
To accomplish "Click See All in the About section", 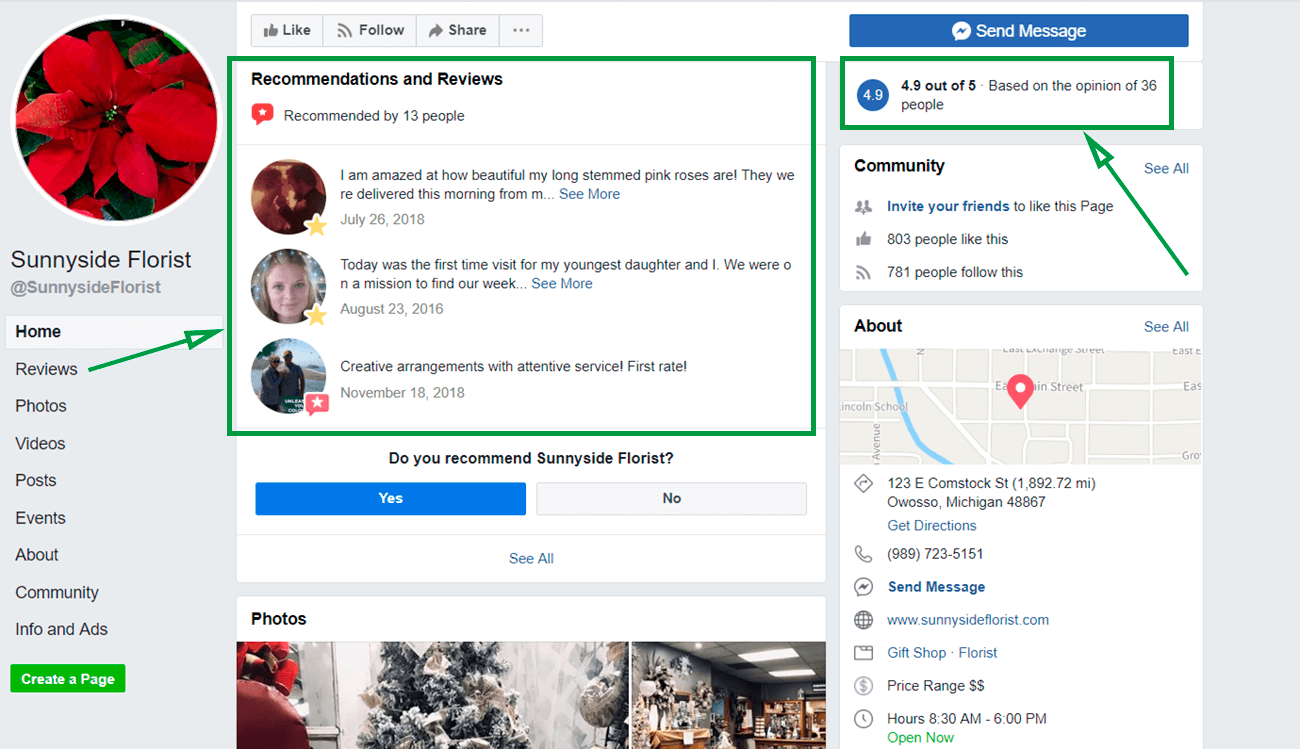I will click(x=1166, y=327).
